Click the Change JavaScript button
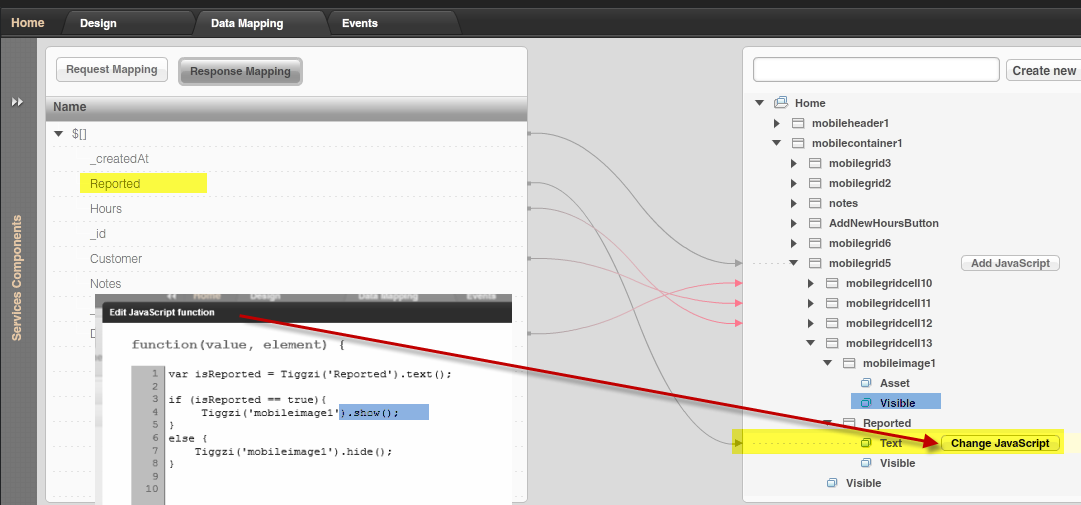 pyautogui.click(x=1000, y=443)
